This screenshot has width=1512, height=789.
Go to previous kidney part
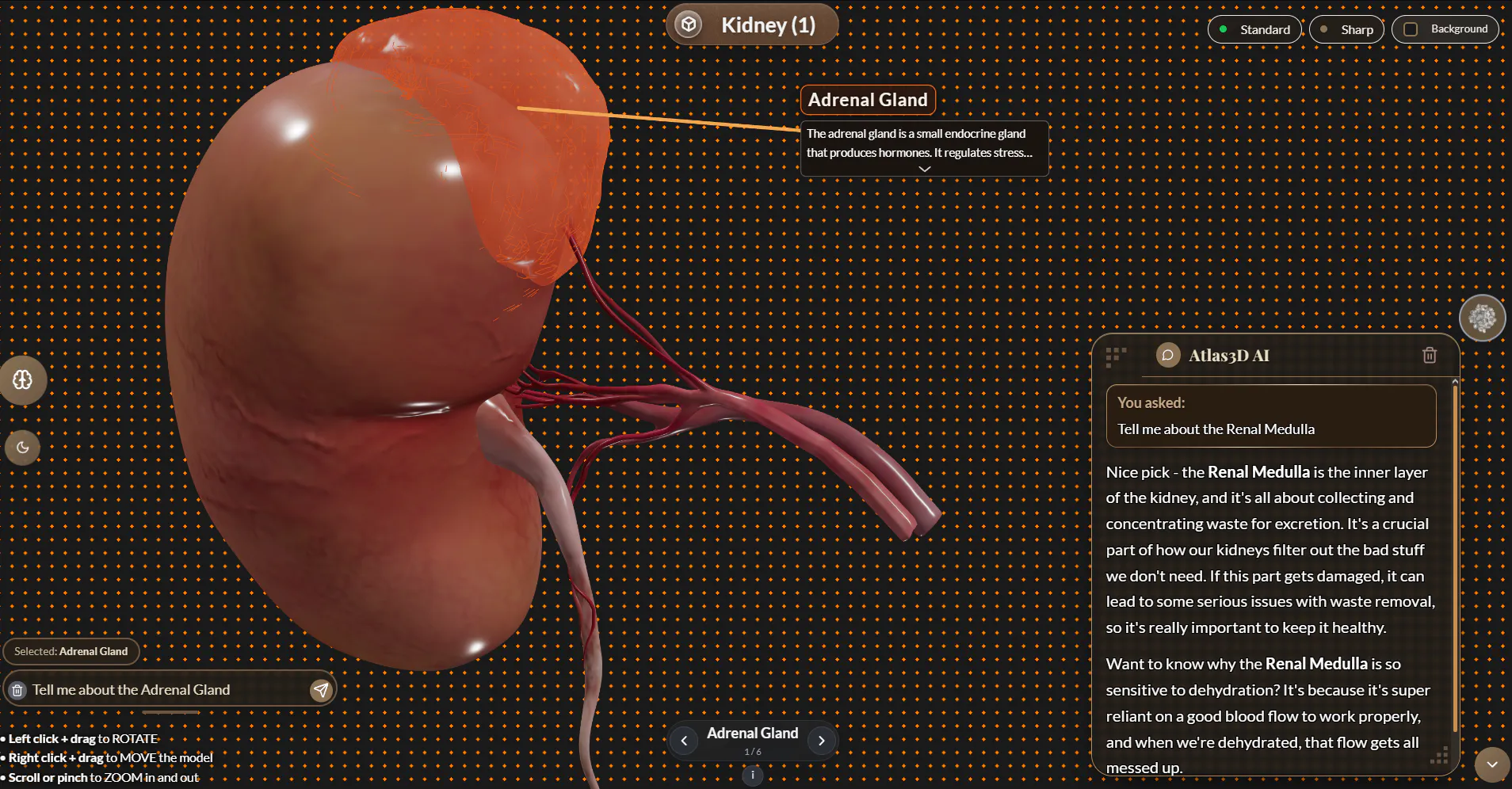point(684,741)
